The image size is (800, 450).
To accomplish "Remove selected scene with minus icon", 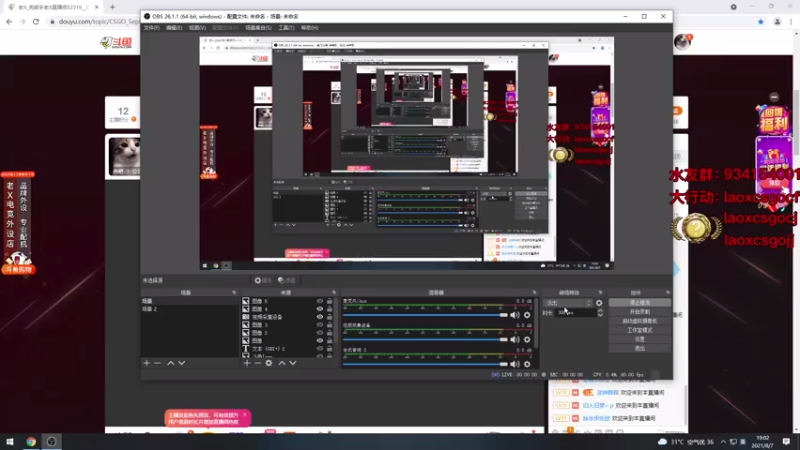I will [158, 363].
